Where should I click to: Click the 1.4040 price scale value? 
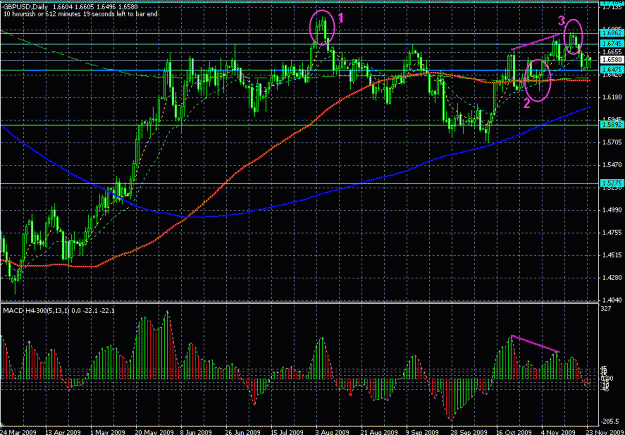coord(611,300)
